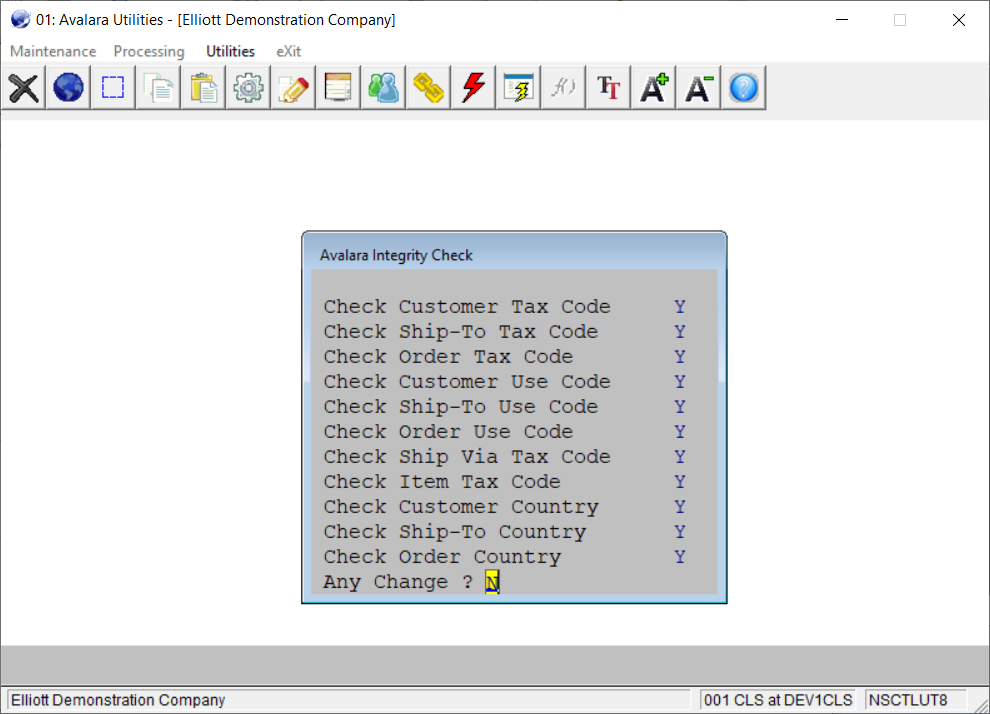Open the TT font selection icon

click(x=608, y=88)
